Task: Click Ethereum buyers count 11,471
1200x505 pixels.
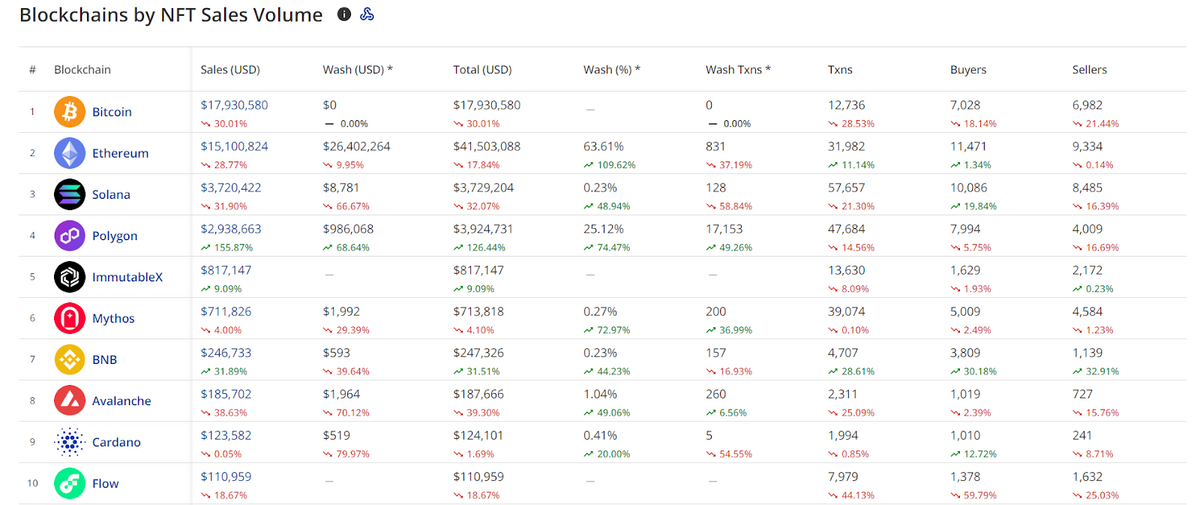Action: [x=967, y=146]
